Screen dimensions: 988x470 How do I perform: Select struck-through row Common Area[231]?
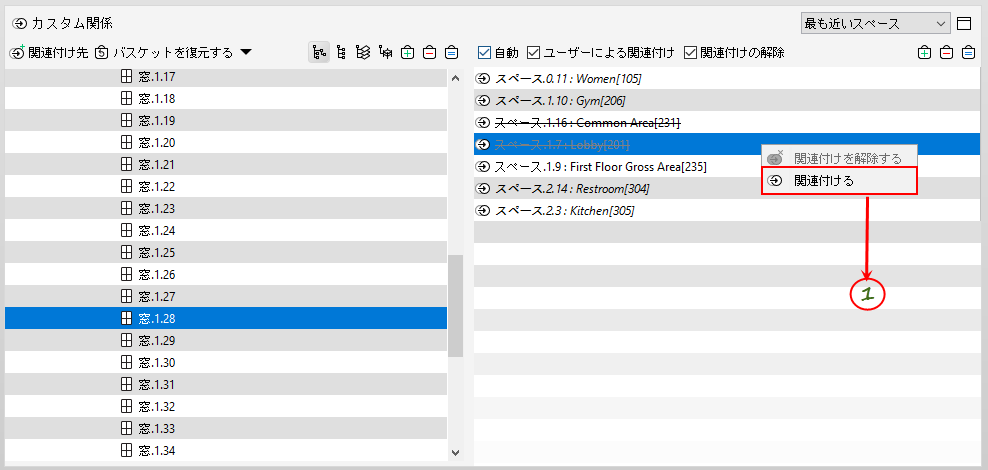coord(727,122)
